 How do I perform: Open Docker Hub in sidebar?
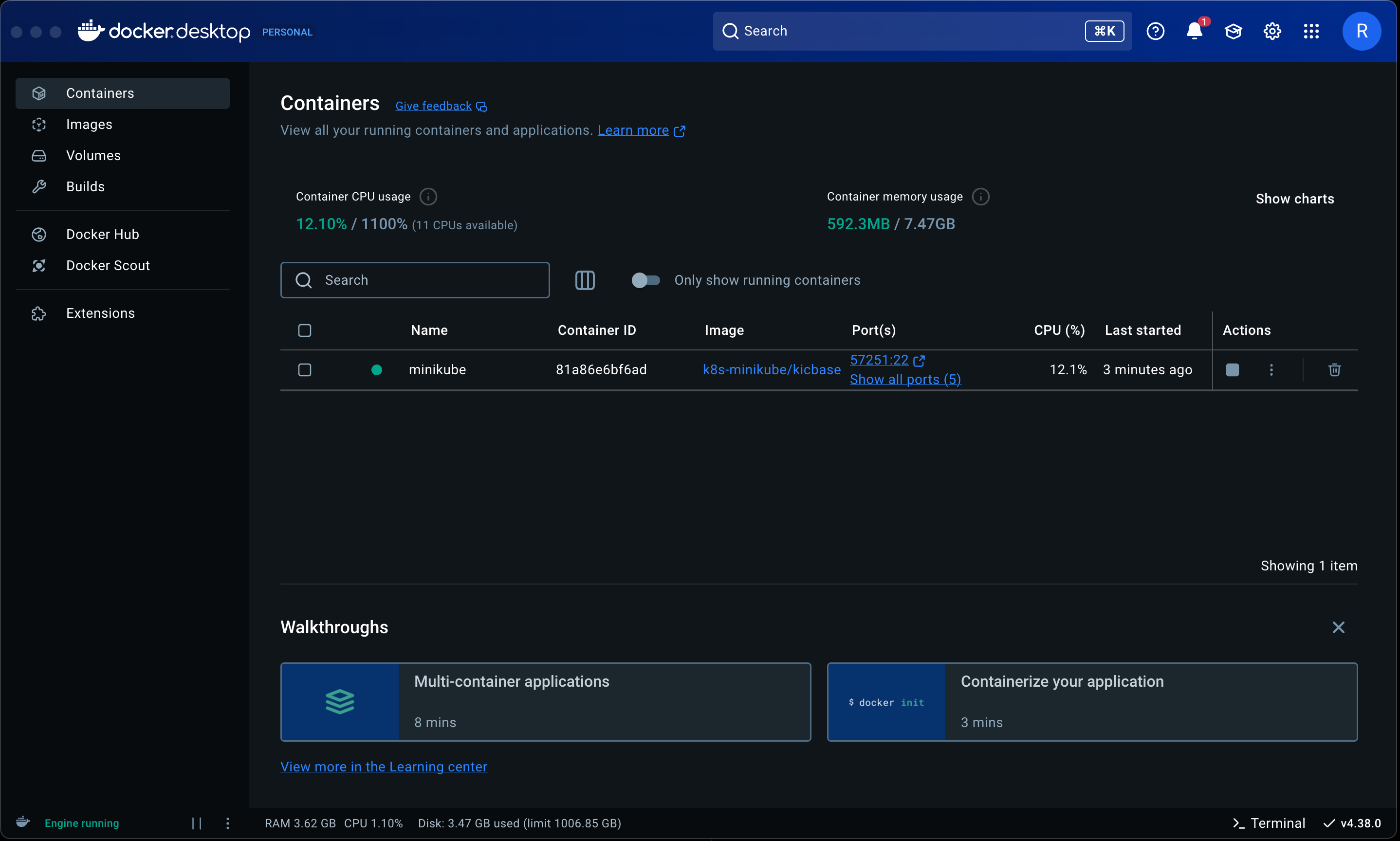(x=123, y=235)
